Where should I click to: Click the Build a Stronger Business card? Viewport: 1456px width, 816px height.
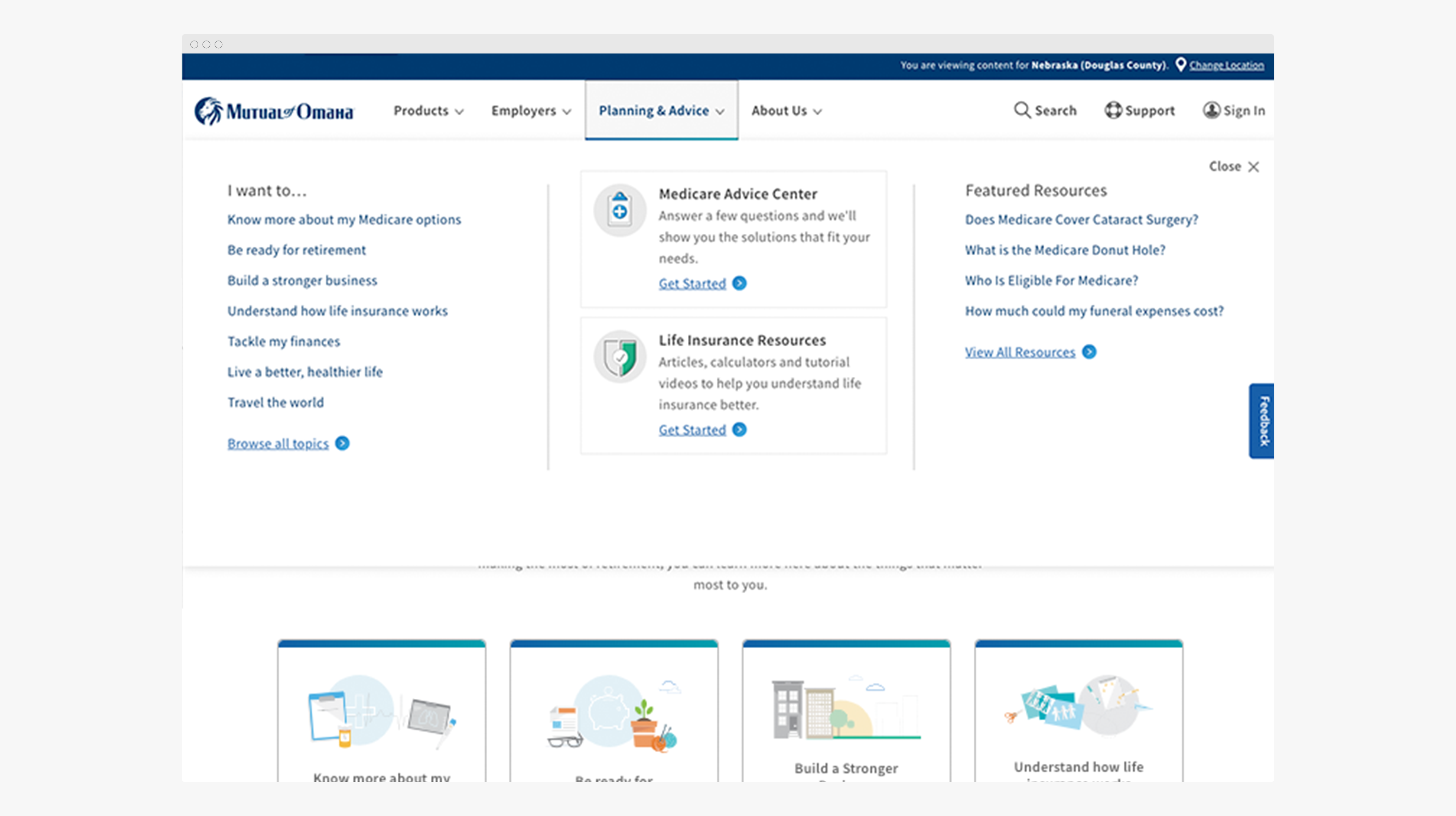coord(846,712)
